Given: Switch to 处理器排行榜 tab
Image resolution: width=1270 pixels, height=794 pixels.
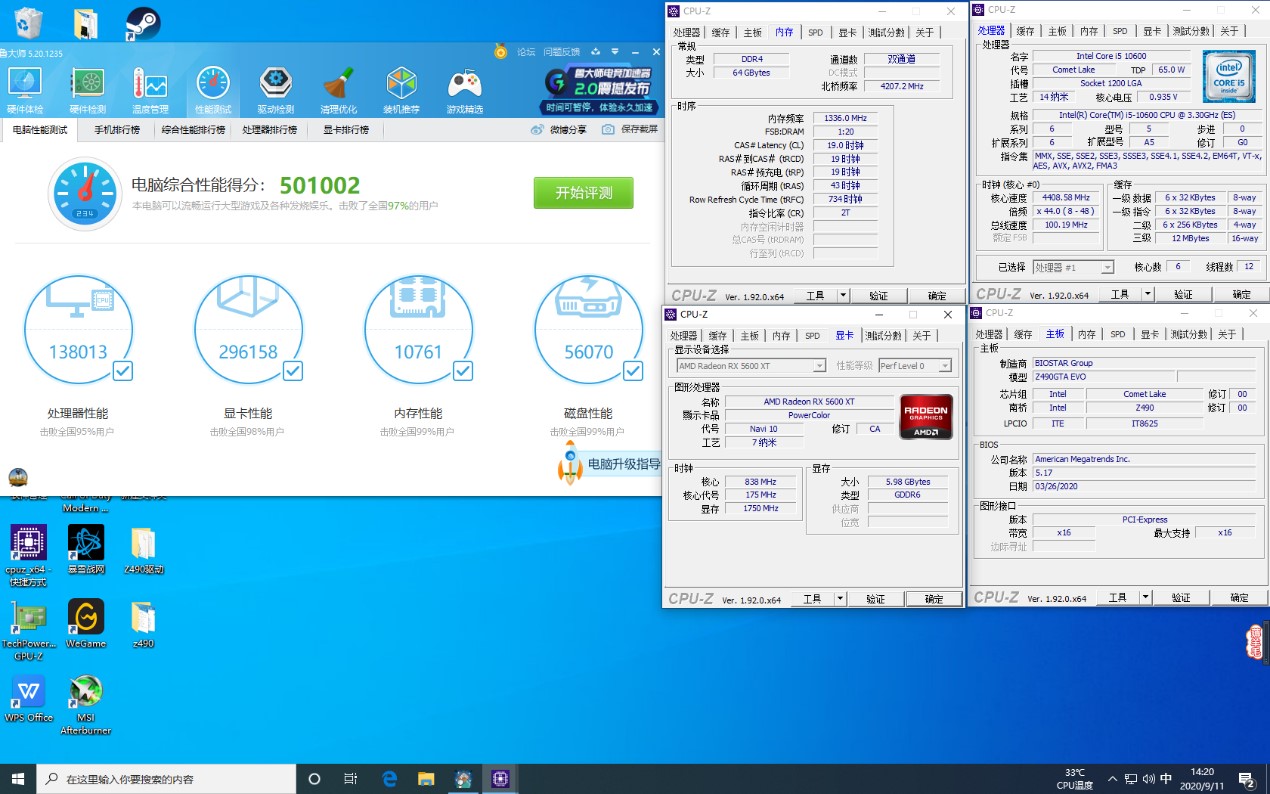Looking at the screenshot, I should coord(269,130).
